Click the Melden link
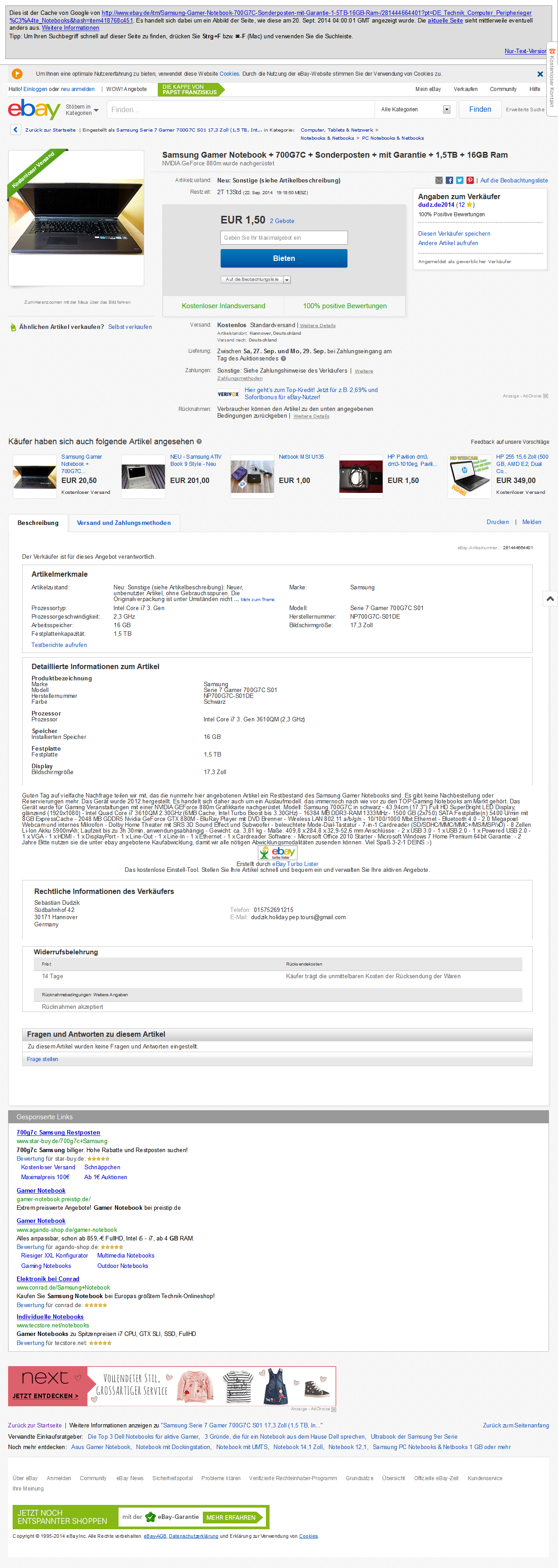This screenshot has width=558, height=1568. pos(531,522)
